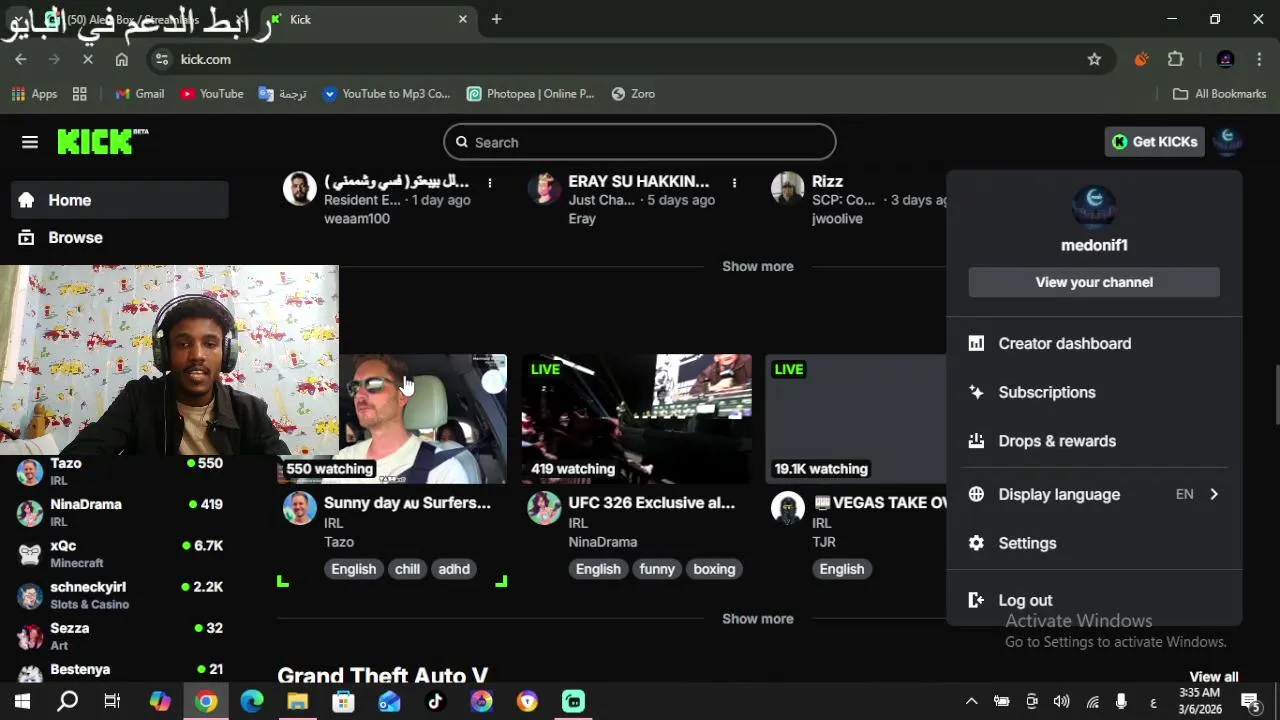Focus the Kick search field
Image resolution: width=1280 pixels, height=720 pixels.
[x=640, y=142]
